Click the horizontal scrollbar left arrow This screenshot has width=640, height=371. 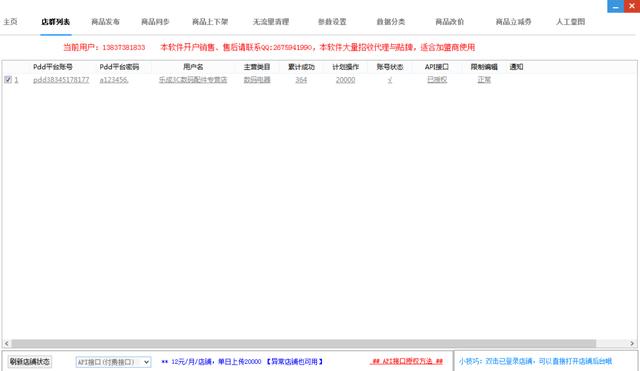pos(7,344)
